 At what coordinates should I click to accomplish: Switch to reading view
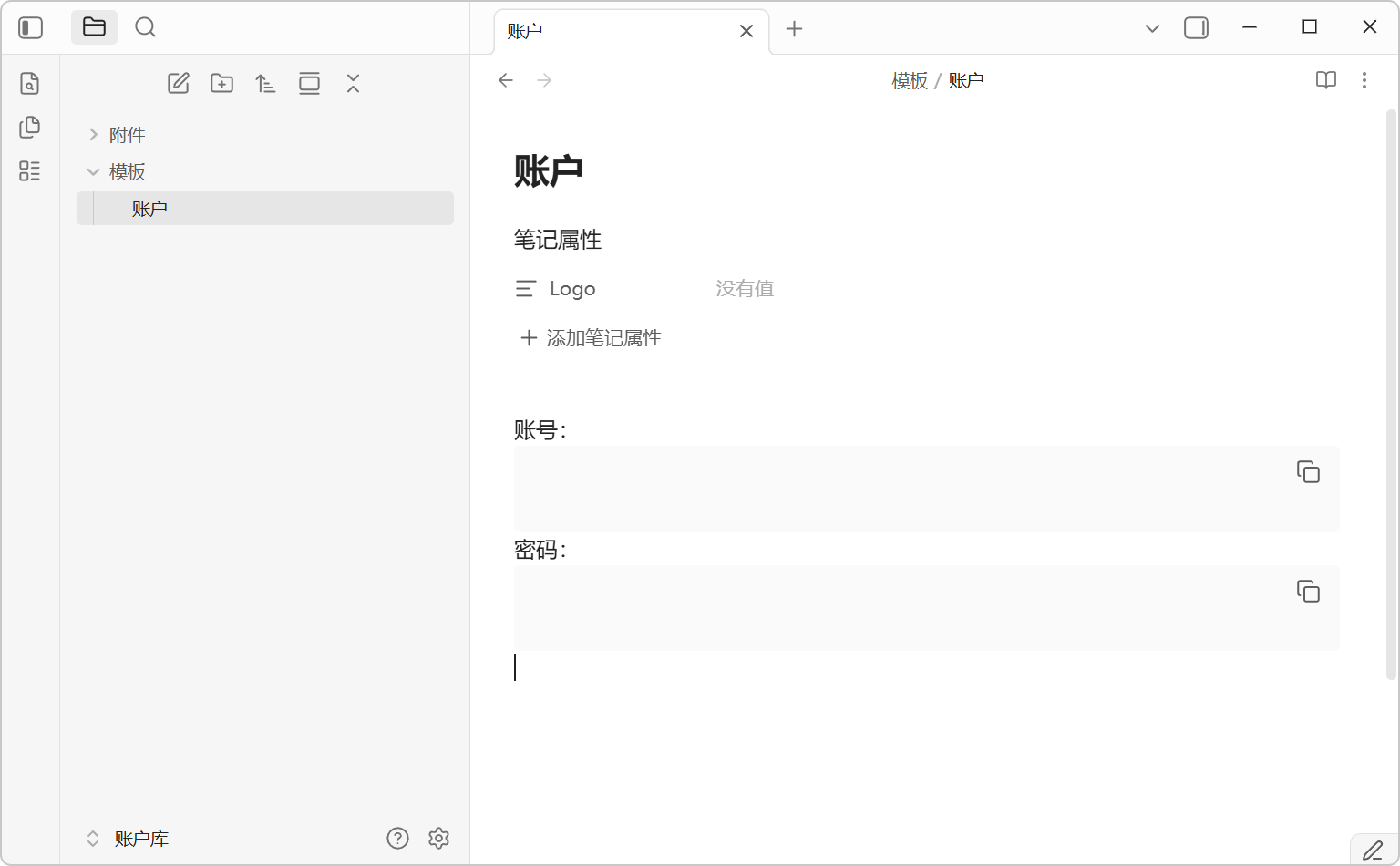[1326, 80]
